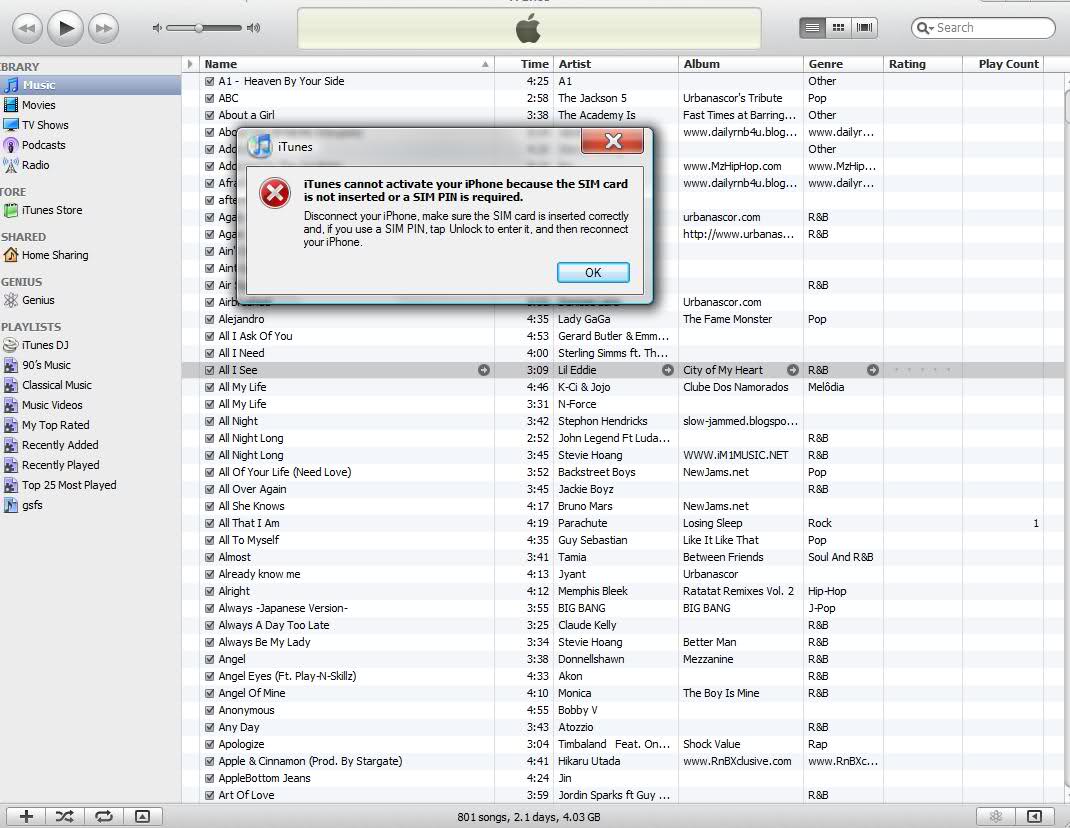Click the Next track button
Screen dimensions: 1070x828
[x=104, y=28]
